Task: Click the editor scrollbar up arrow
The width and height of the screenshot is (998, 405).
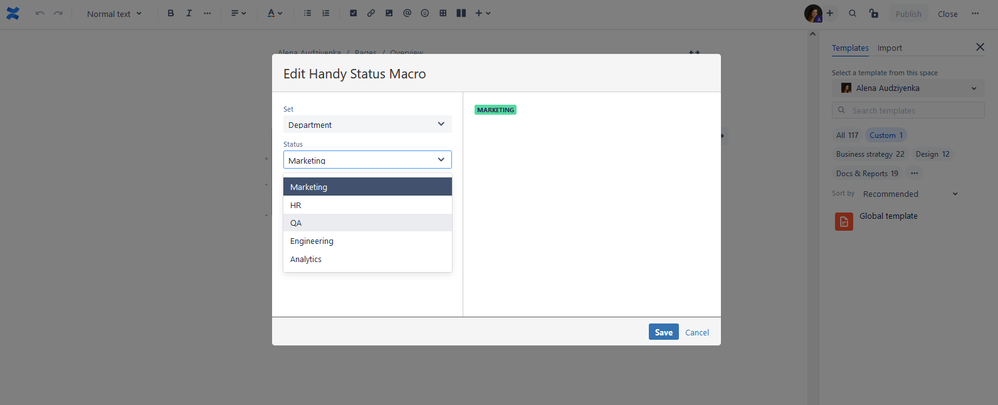Action: click(x=813, y=34)
